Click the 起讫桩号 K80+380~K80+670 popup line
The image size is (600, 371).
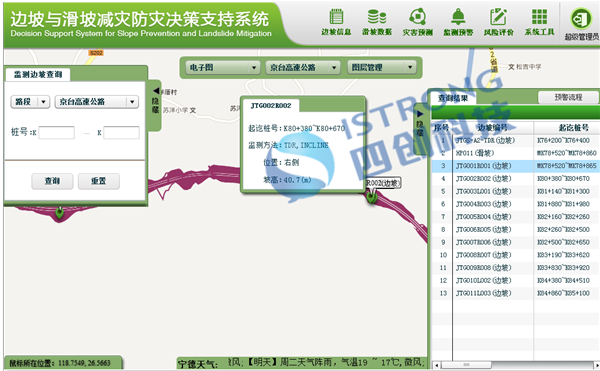point(297,128)
